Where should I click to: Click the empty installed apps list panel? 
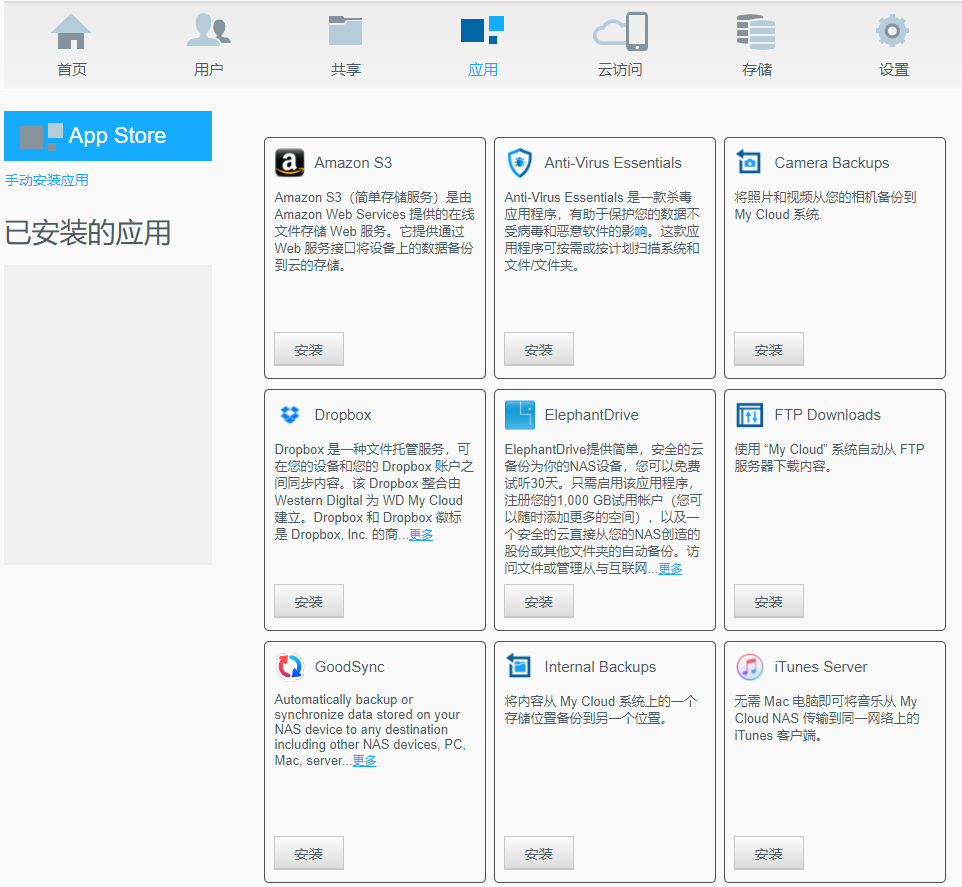(x=108, y=415)
